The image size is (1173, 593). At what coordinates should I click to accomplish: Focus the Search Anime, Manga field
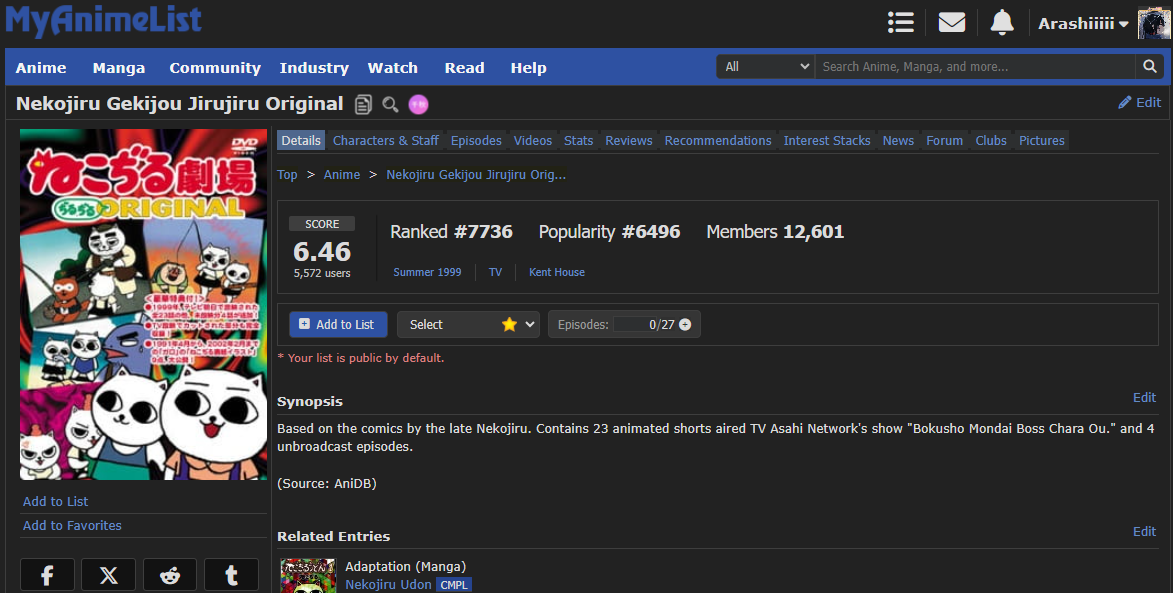tap(975, 67)
